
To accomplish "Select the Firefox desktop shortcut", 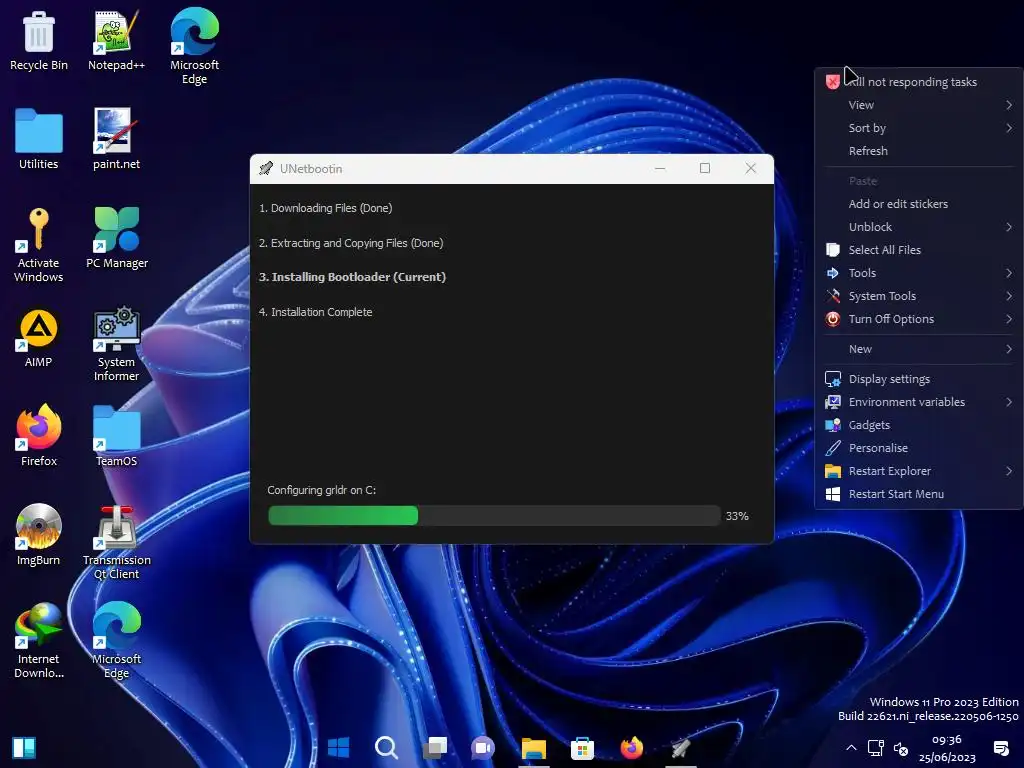I will pyautogui.click(x=39, y=436).
